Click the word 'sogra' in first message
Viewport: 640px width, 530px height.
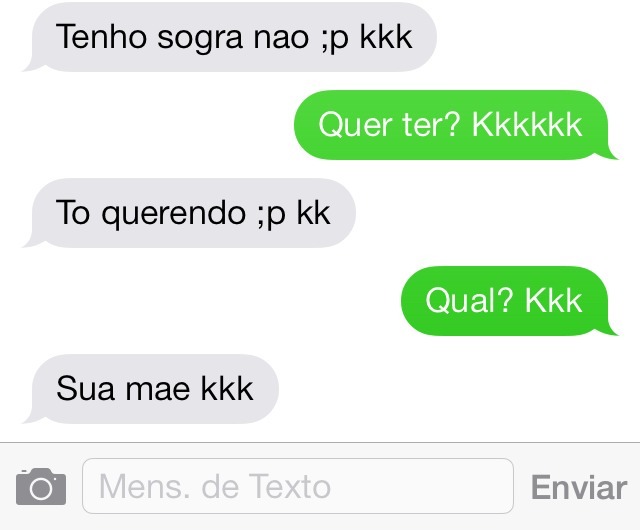(x=200, y=38)
